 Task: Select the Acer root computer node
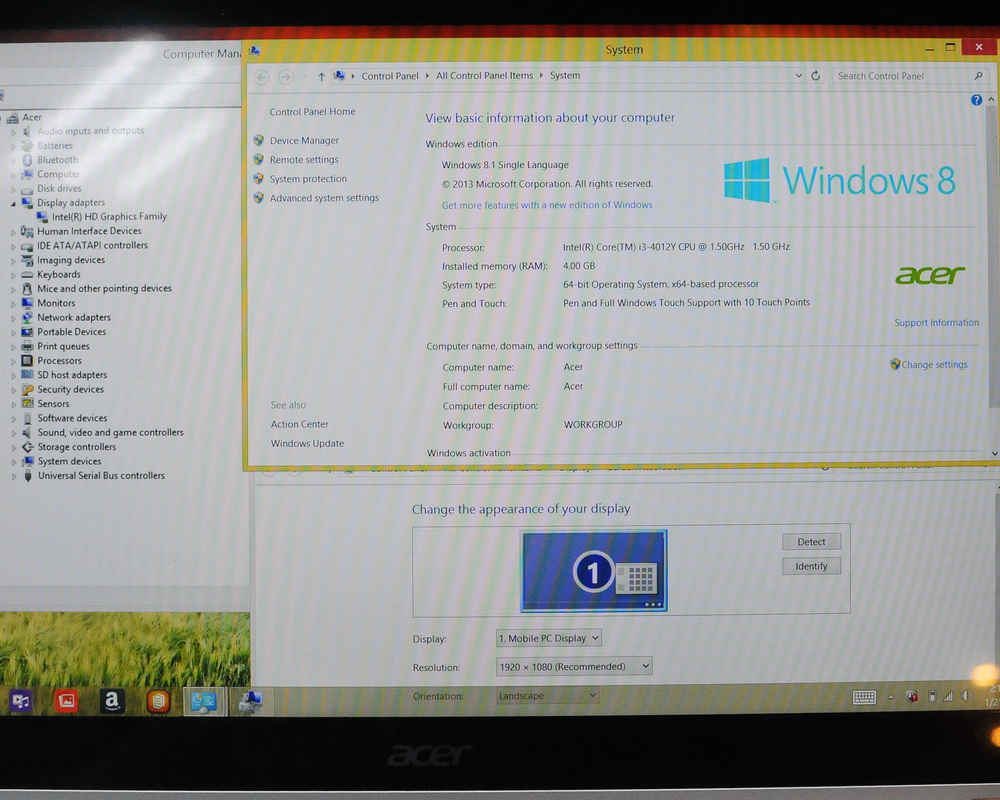(x=32, y=117)
